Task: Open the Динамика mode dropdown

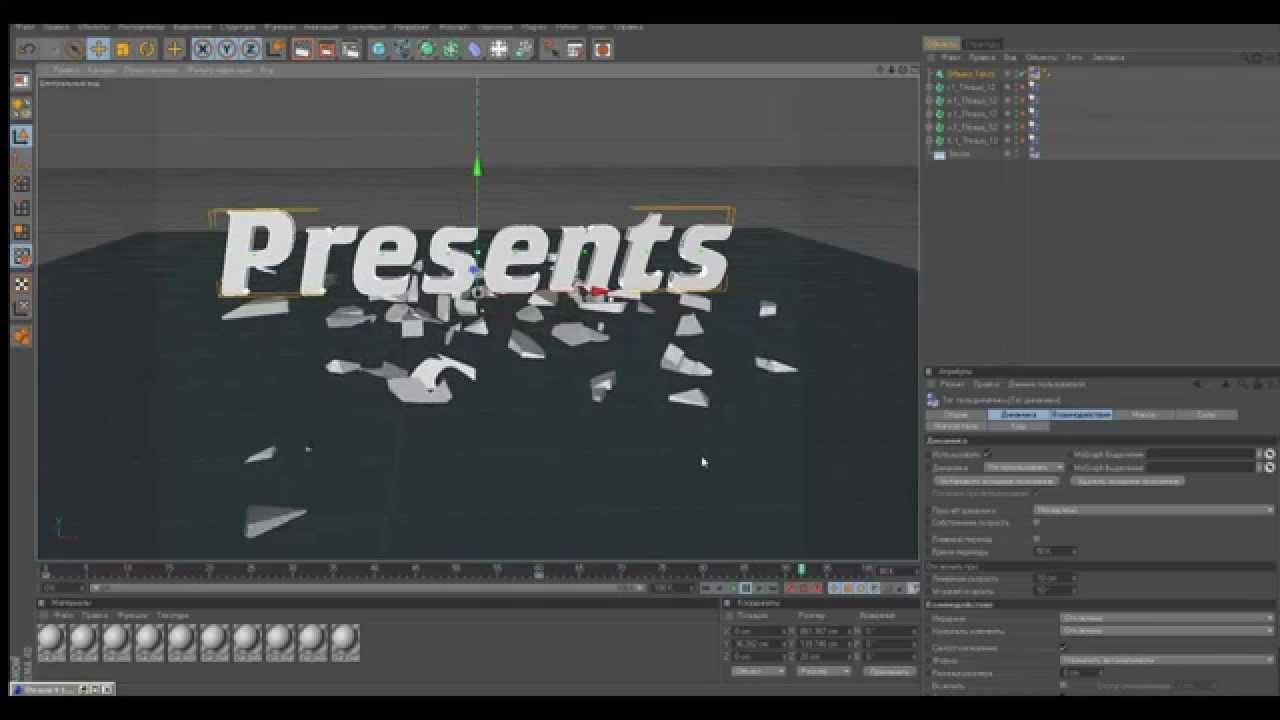Action: [x=1024, y=467]
